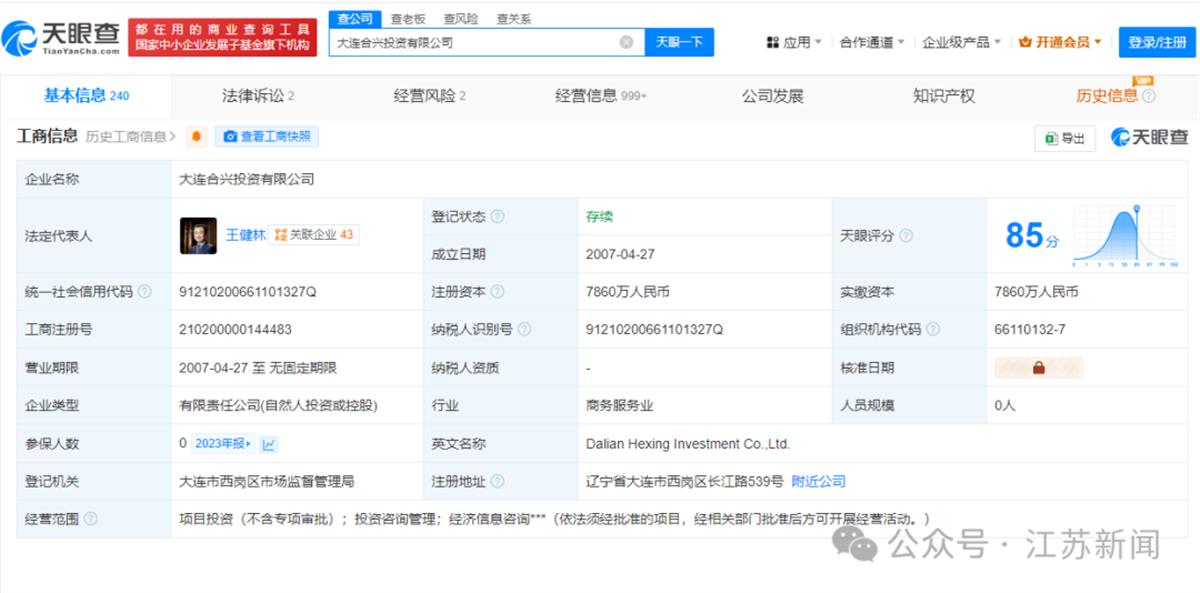The width and height of the screenshot is (1200, 593).
Task: Click the 附近公司 link in registered address
Action: tap(817, 481)
